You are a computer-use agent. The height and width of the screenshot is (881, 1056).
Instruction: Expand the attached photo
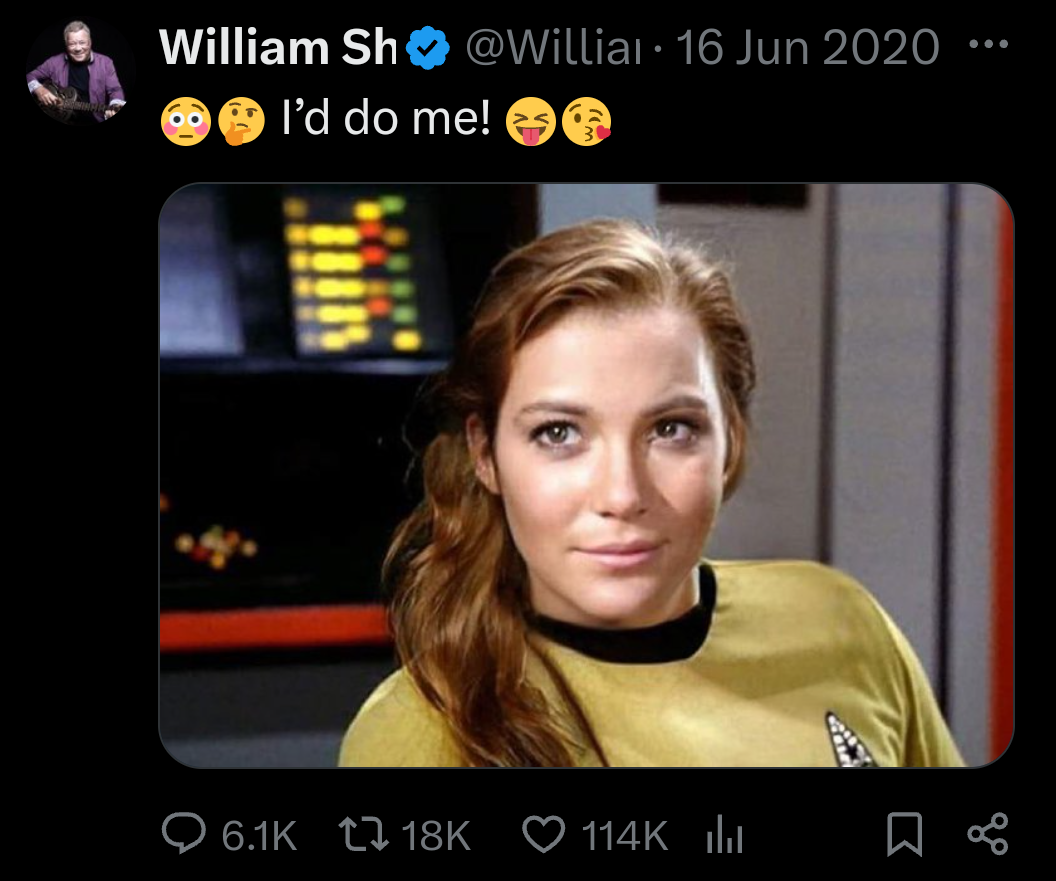point(586,475)
